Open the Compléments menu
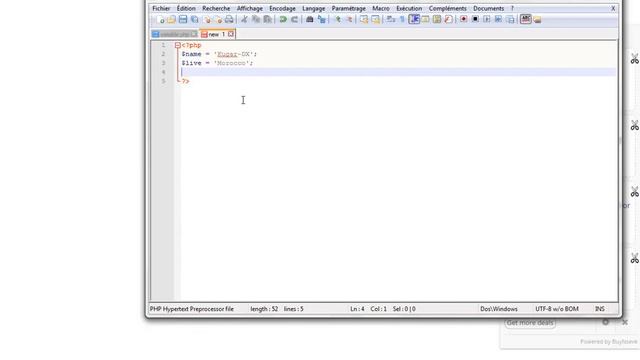 447,8
